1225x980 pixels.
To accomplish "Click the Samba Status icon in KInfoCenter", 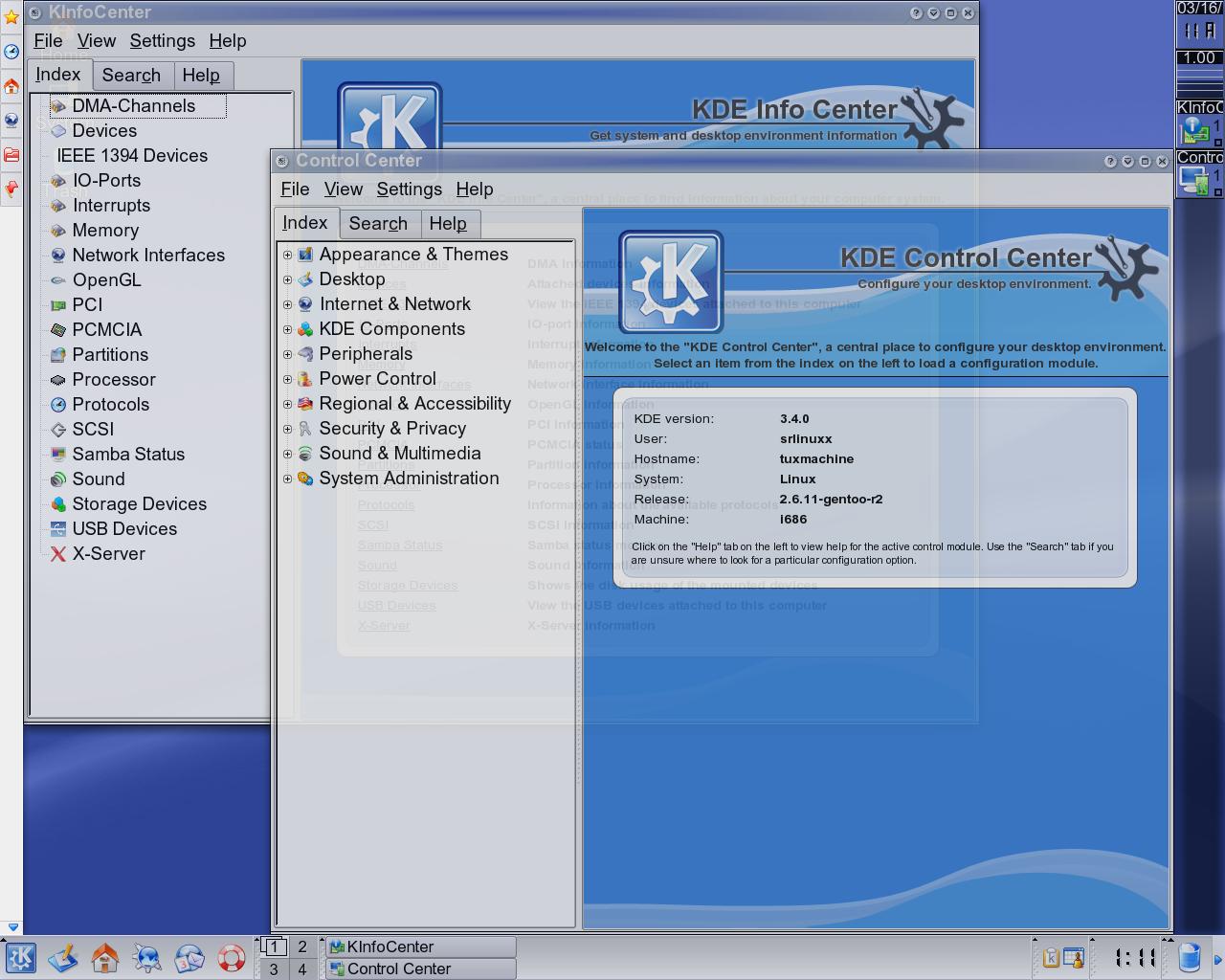I will 58,455.
